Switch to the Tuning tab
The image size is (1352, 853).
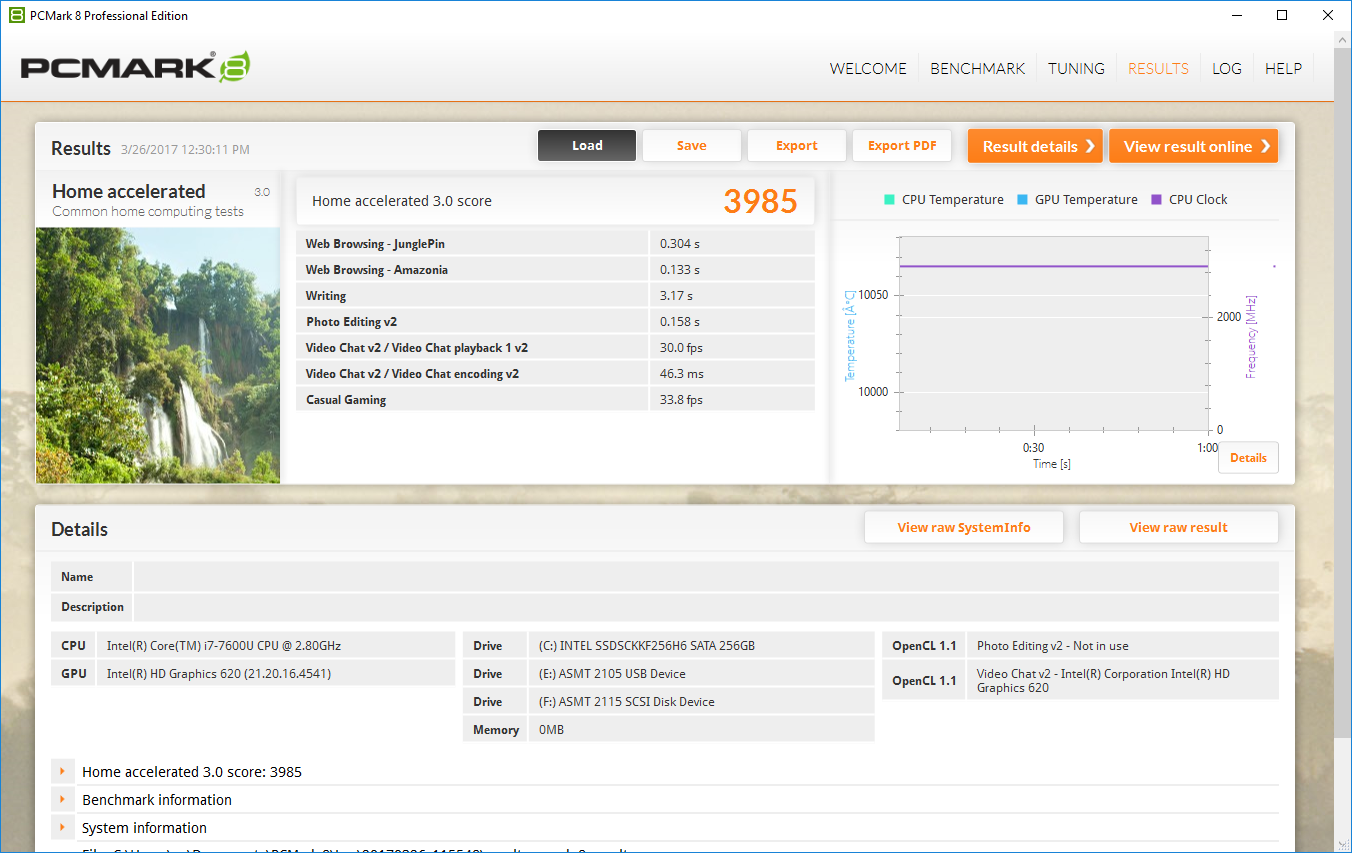pyautogui.click(x=1076, y=69)
